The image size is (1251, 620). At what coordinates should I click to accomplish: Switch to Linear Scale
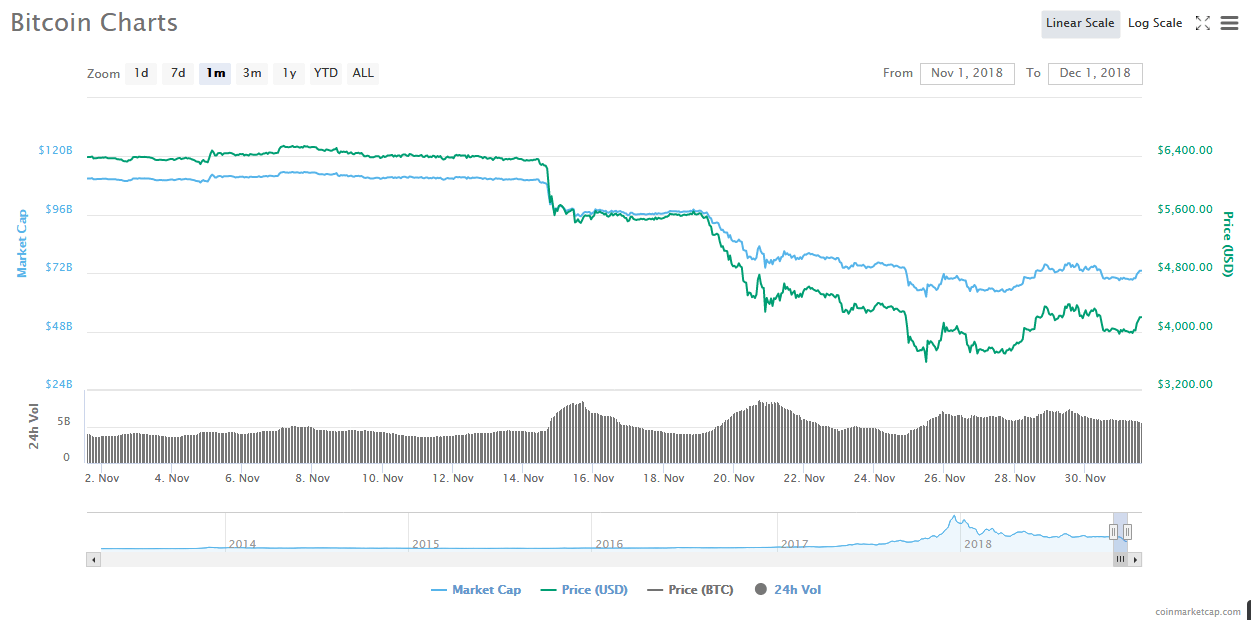pos(1080,24)
